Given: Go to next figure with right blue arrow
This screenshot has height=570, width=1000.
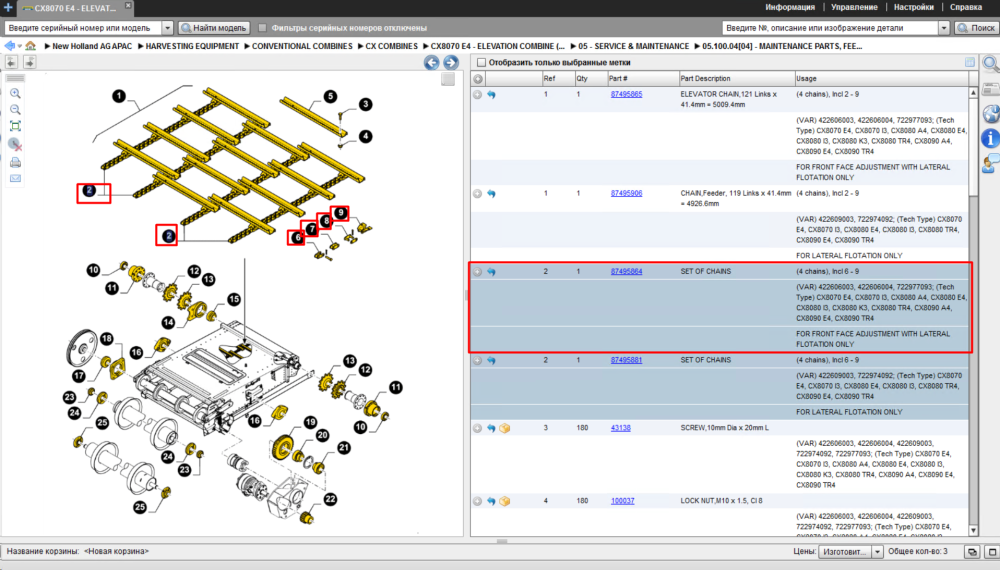Looking at the screenshot, I should (451, 62).
